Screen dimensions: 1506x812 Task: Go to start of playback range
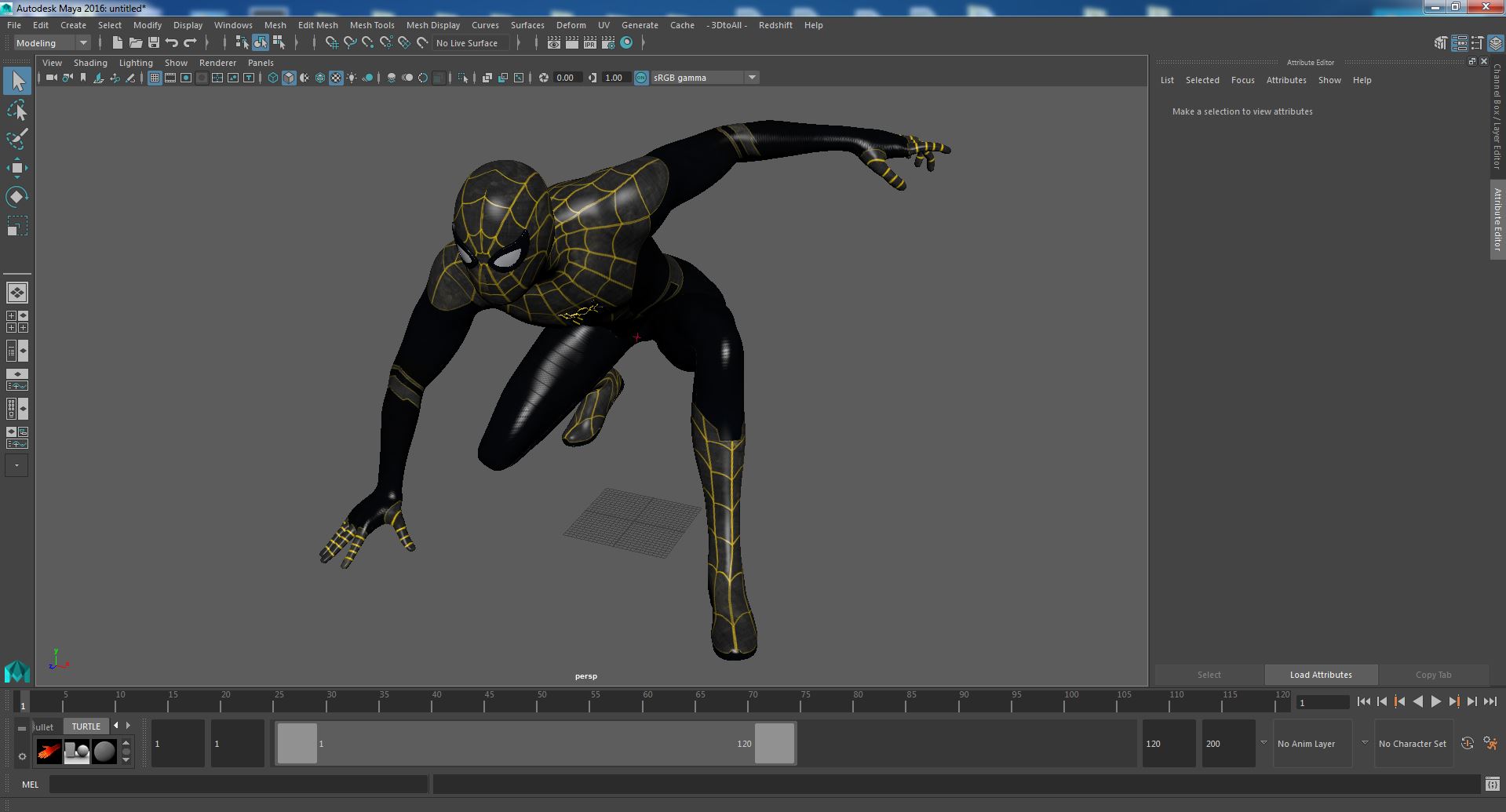[1364, 702]
